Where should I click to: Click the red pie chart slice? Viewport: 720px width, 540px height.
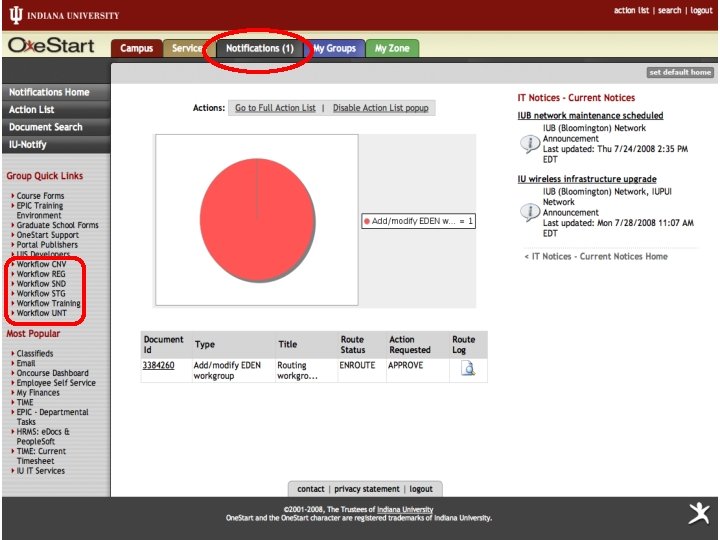[x=257, y=220]
